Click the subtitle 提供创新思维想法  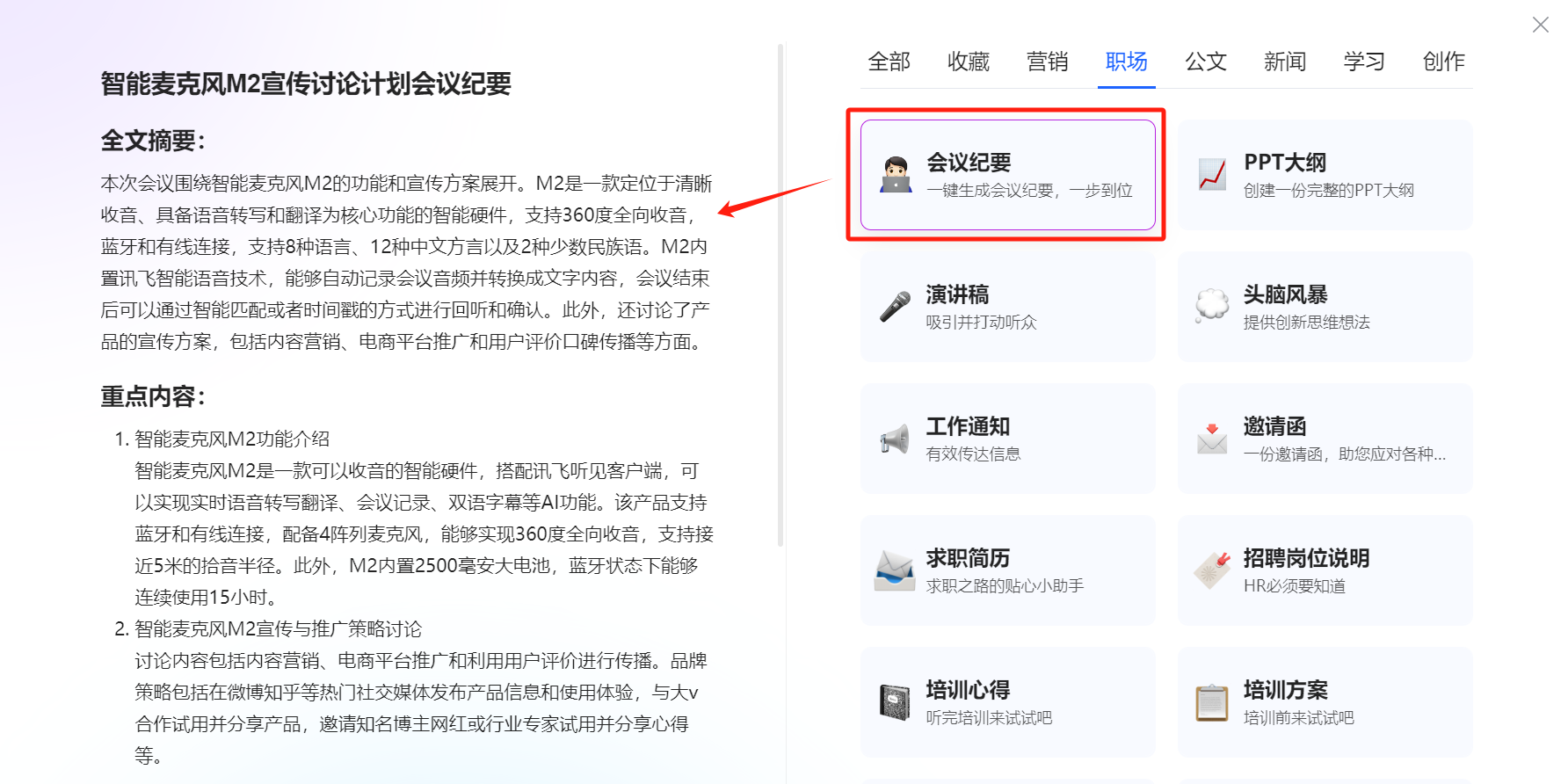coord(1306,323)
